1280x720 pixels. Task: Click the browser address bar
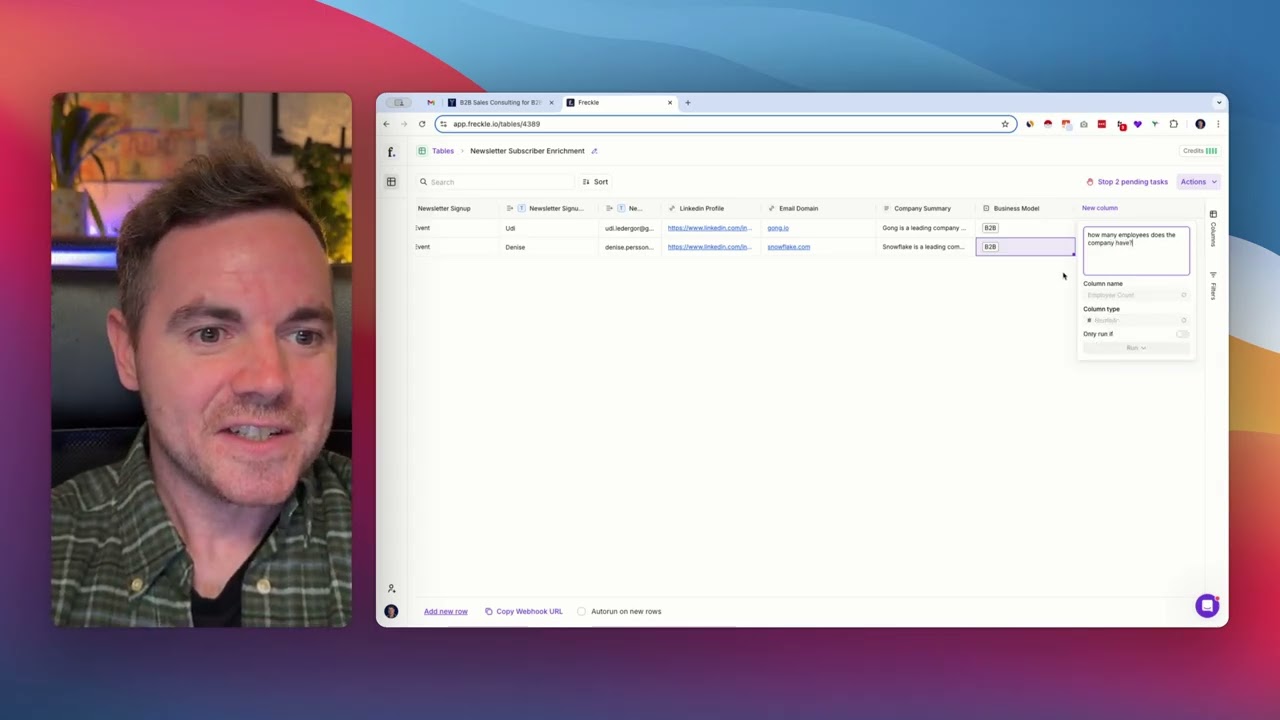point(725,124)
